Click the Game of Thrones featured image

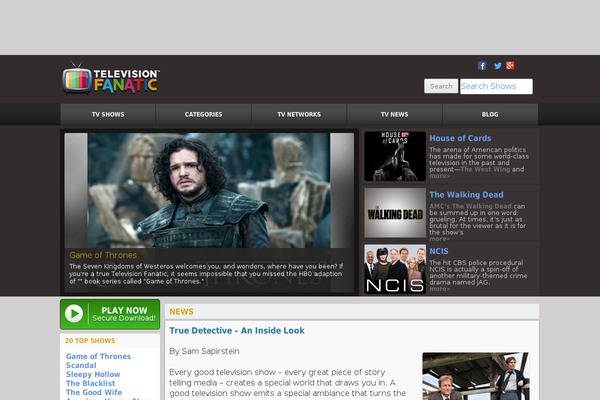point(209,190)
